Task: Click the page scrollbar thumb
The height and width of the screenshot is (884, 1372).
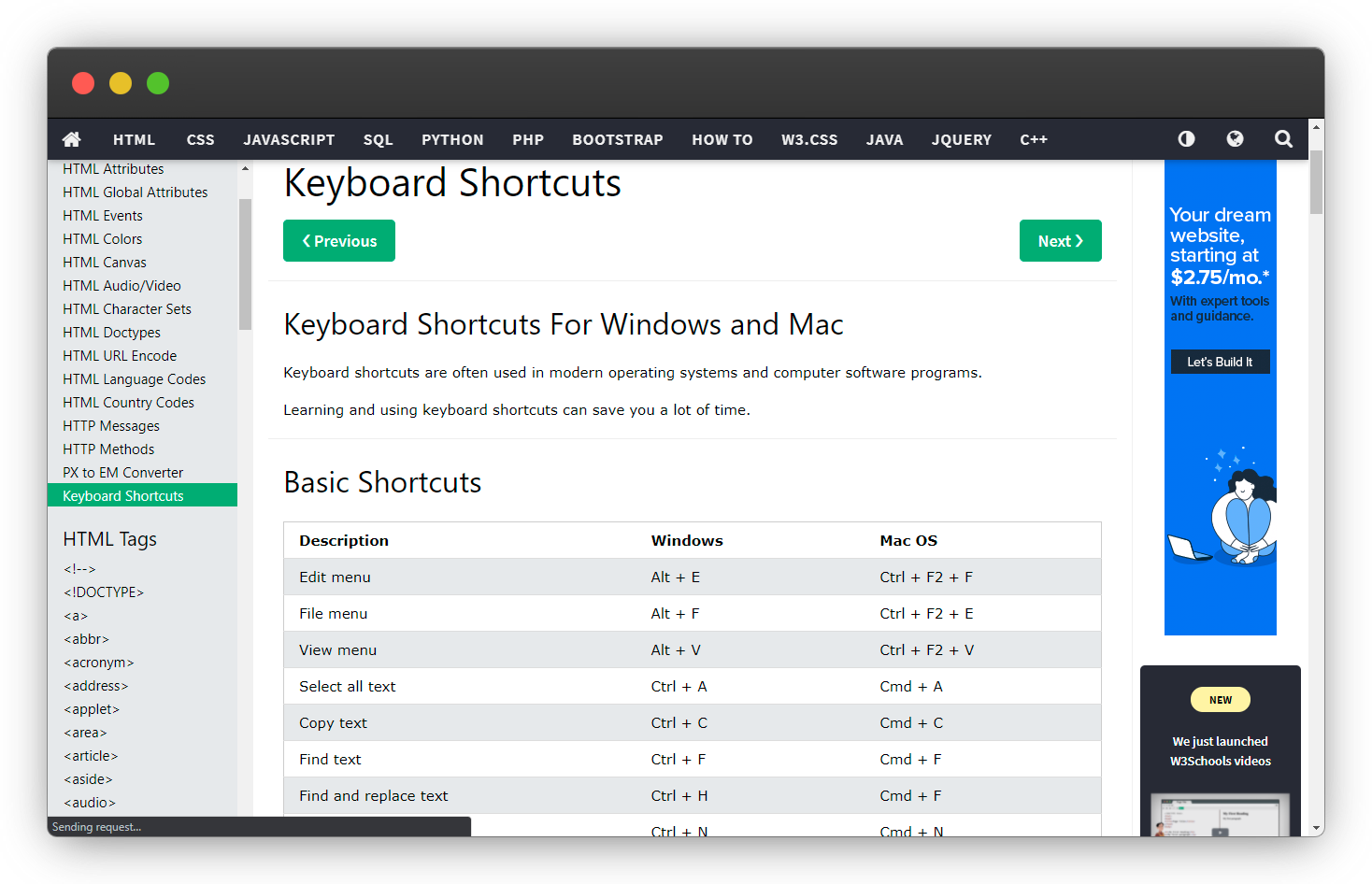Action: click(x=1316, y=182)
